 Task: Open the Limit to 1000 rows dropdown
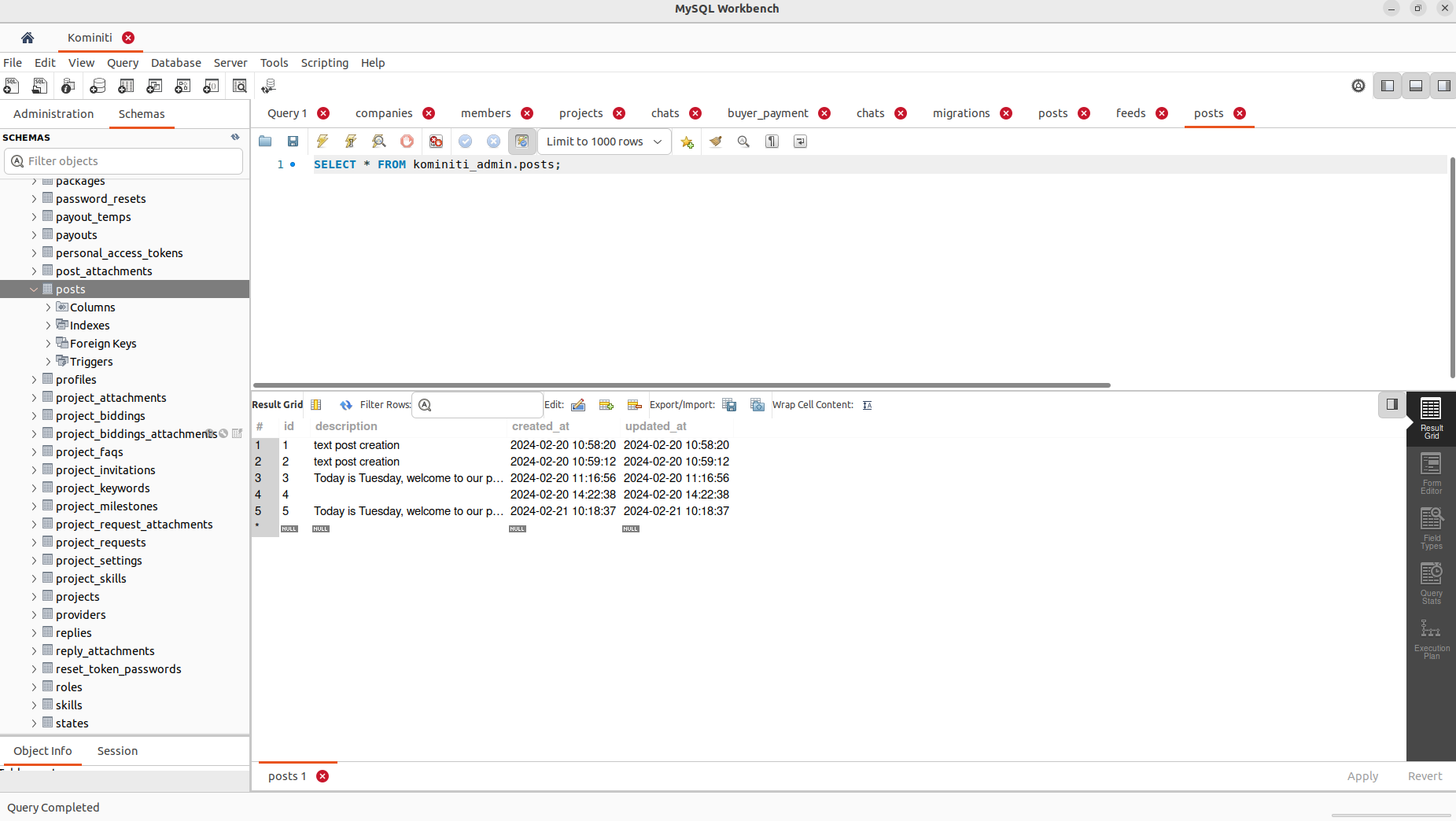[604, 142]
